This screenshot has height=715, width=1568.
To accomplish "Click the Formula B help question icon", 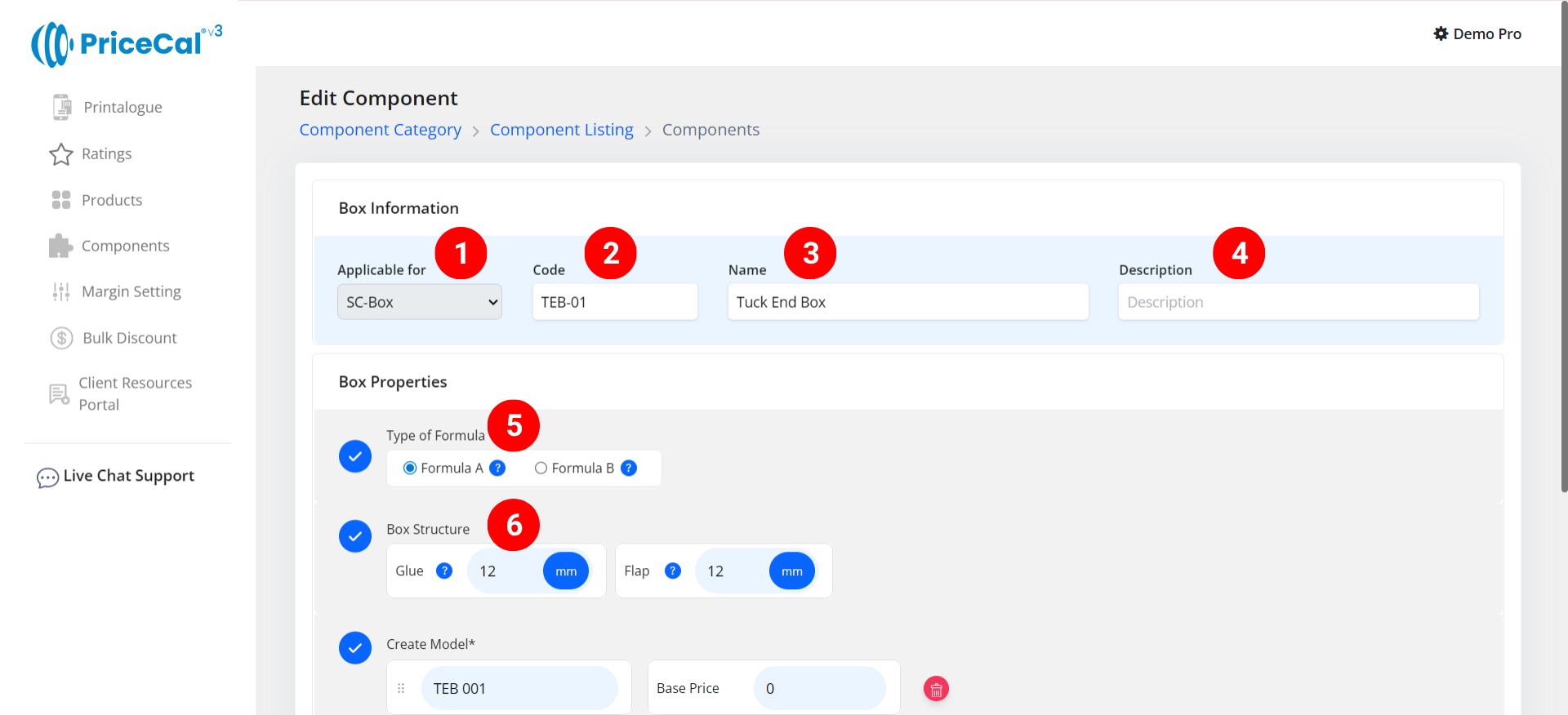I will click(629, 468).
